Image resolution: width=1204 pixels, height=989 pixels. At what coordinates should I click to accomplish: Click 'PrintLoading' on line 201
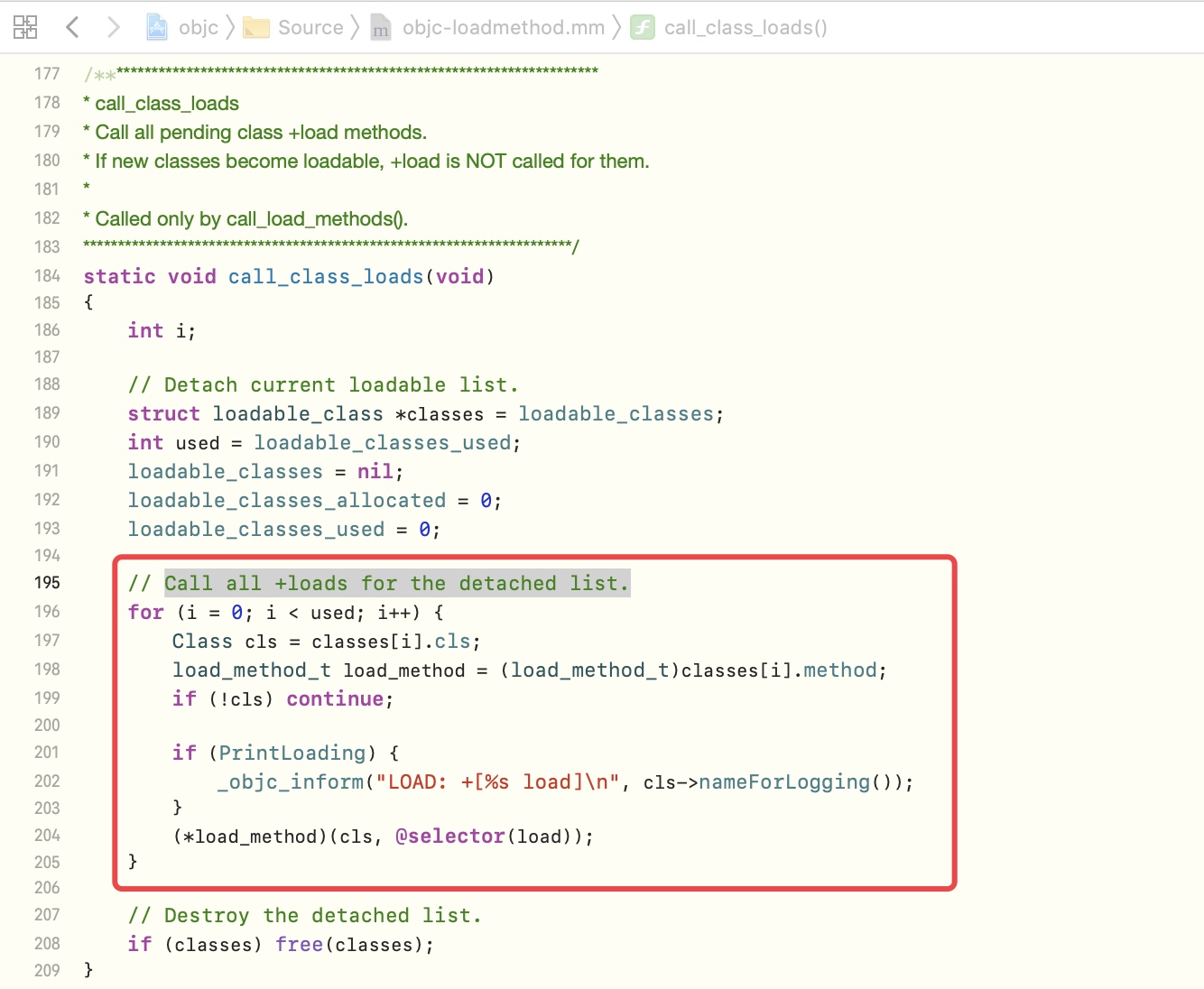point(292,753)
